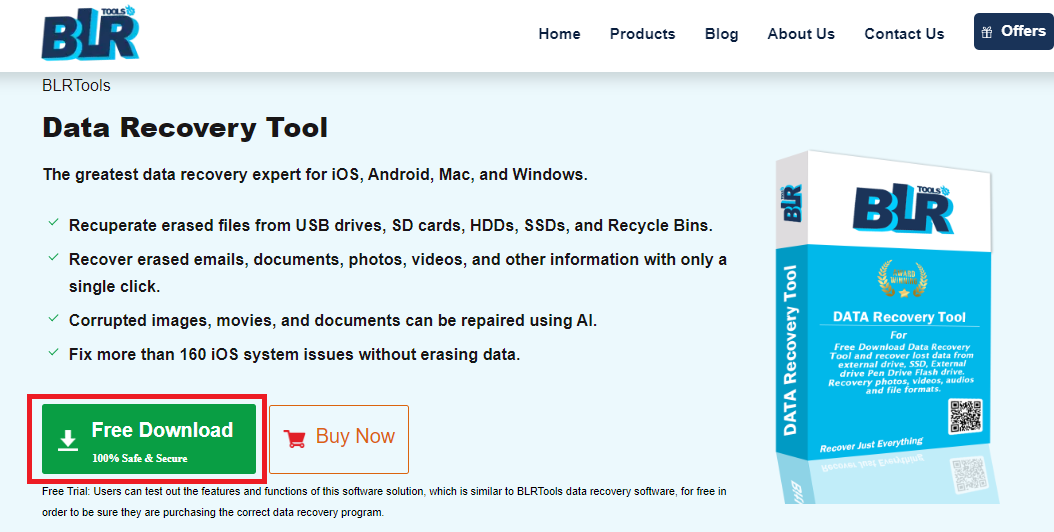Click the Data Recovery Tool product box image
Screen dimensions: 1054x532
[887, 327]
